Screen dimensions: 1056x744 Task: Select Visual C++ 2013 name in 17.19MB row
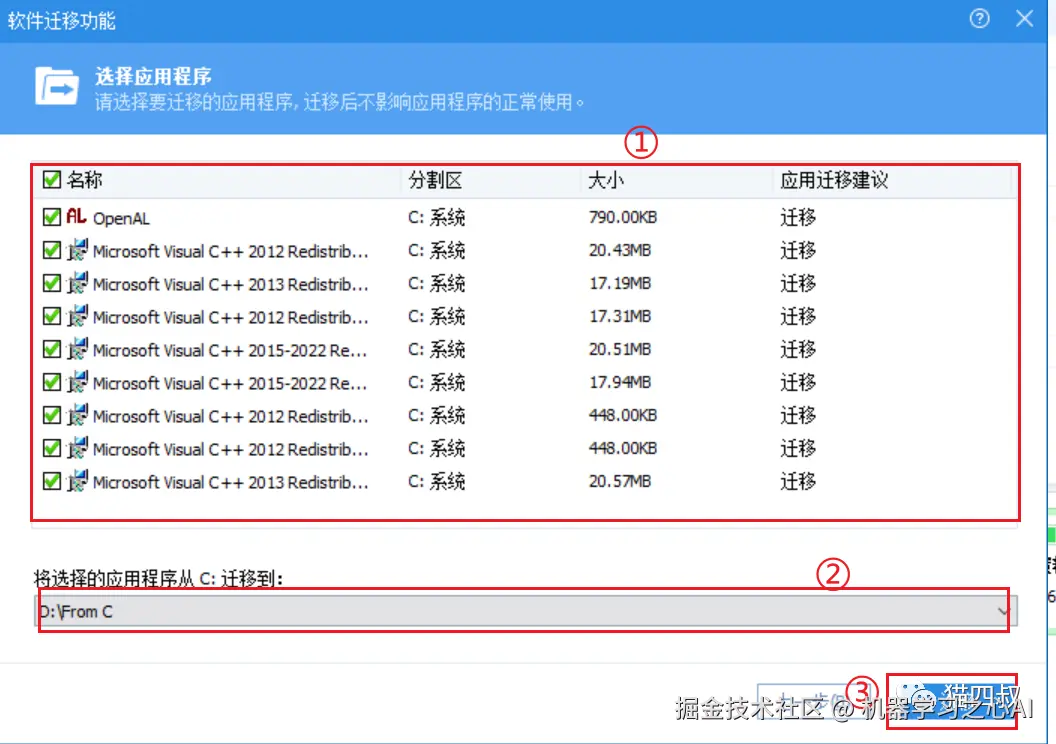click(230, 284)
